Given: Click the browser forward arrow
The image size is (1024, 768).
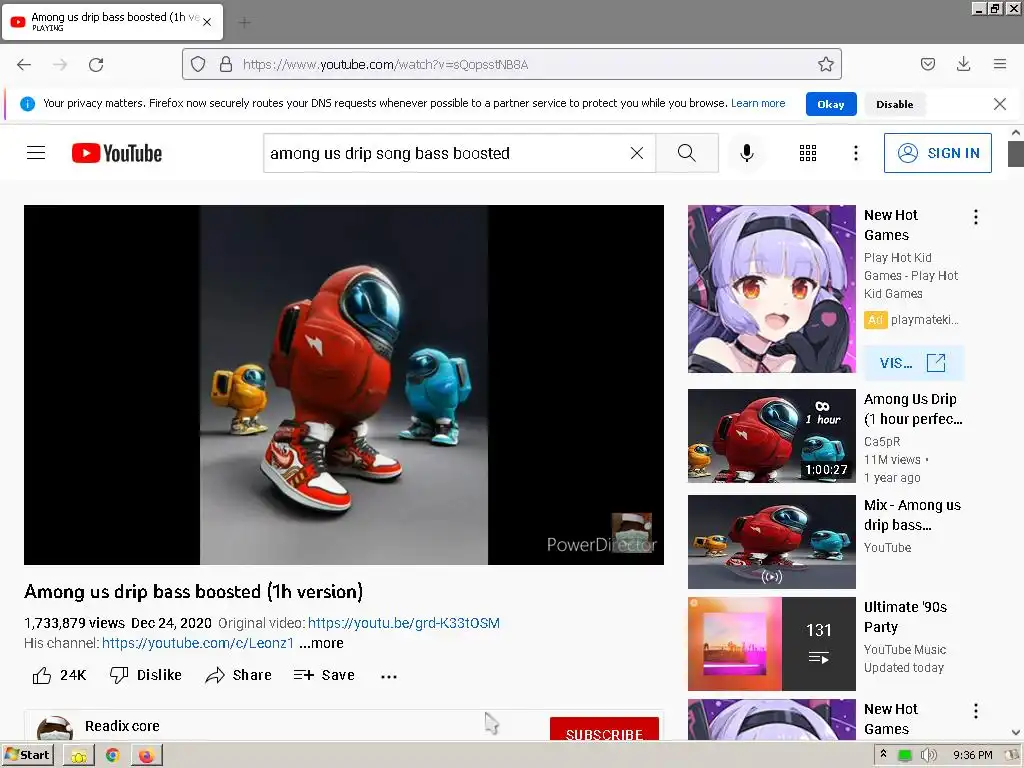Looking at the screenshot, I should (x=60, y=65).
